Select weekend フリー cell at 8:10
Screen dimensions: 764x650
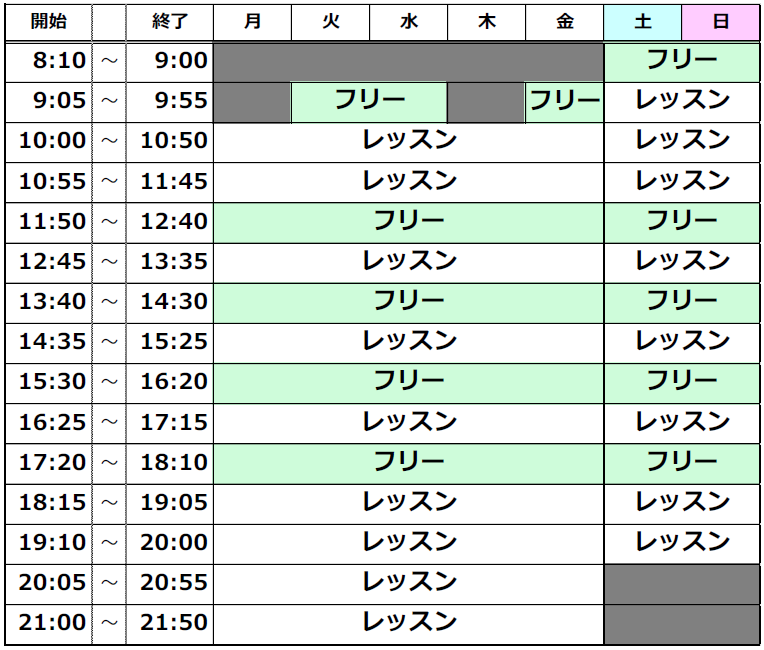[x=682, y=62]
